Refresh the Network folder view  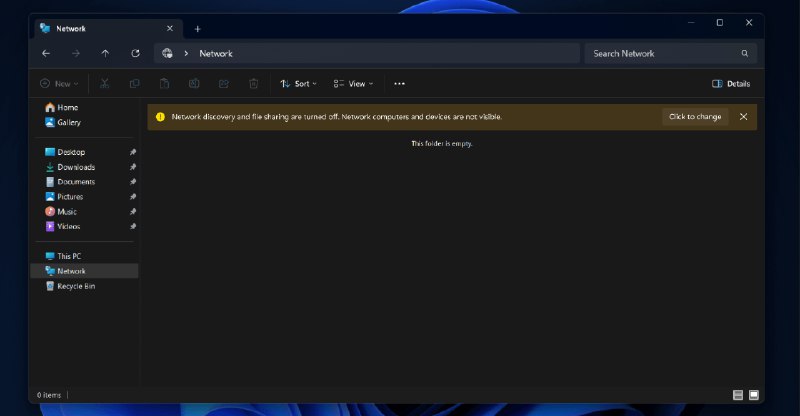(x=135, y=53)
